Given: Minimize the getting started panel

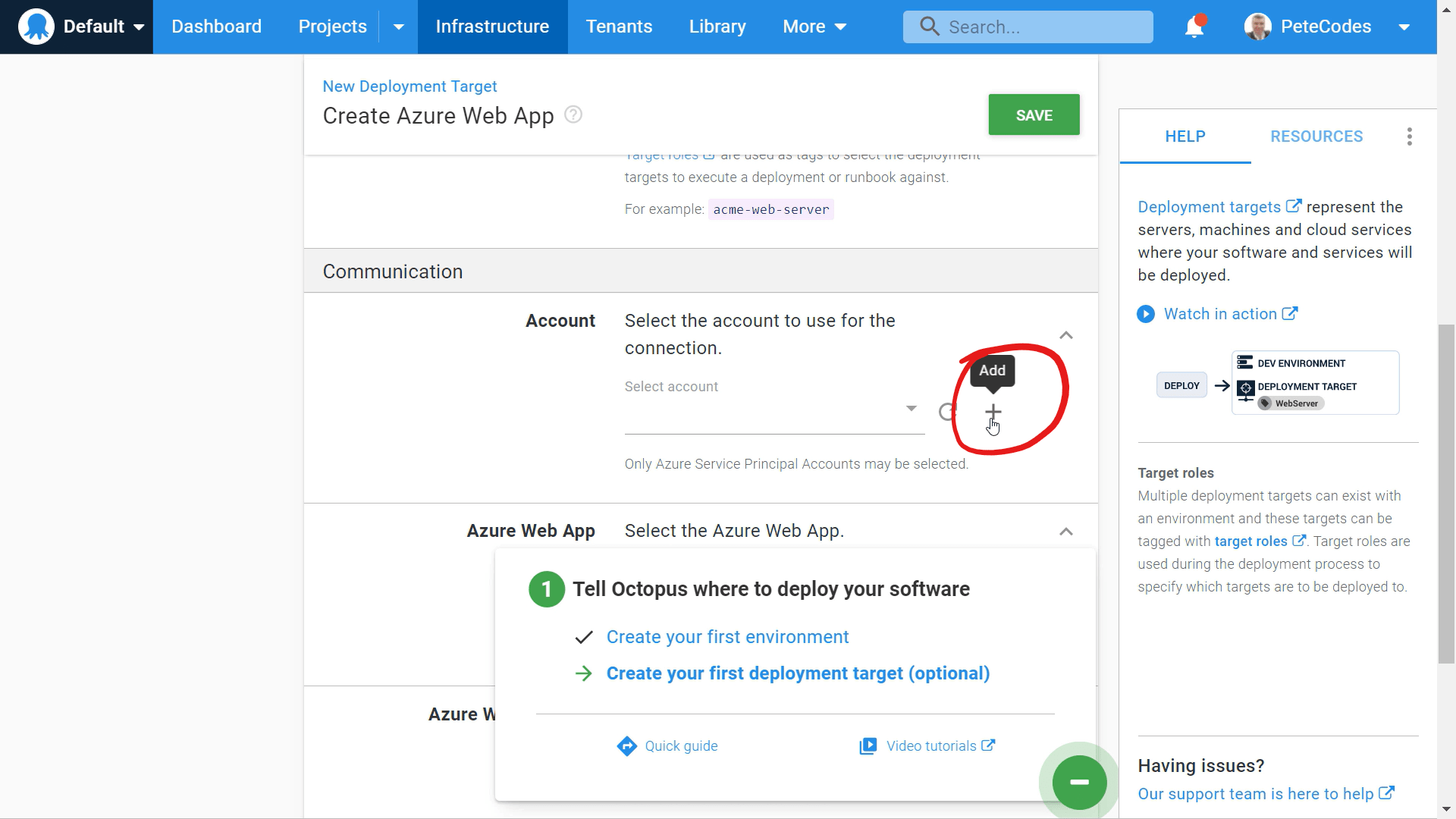Looking at the screenshot, I should pos(1079,782).
